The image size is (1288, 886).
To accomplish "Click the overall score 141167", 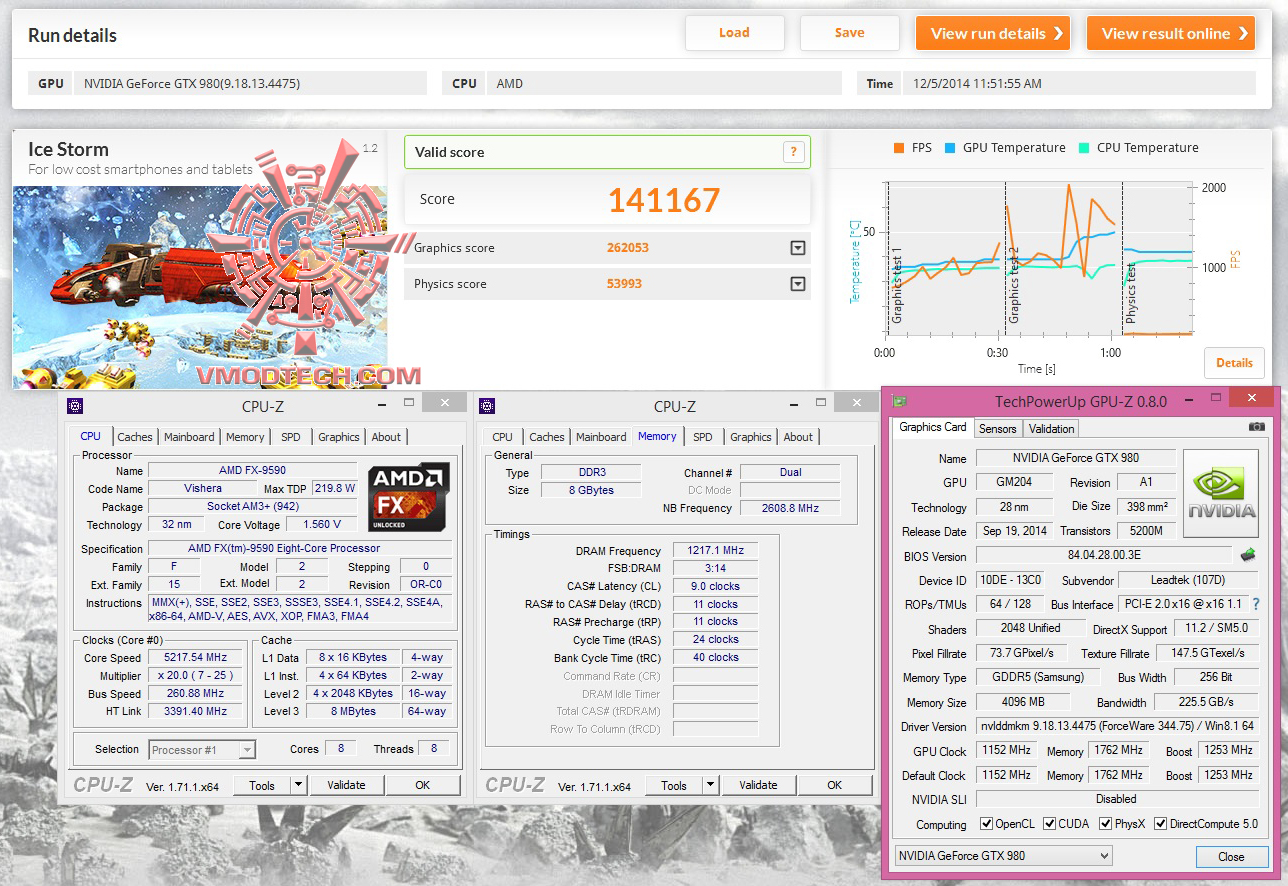I will (664, 200).
